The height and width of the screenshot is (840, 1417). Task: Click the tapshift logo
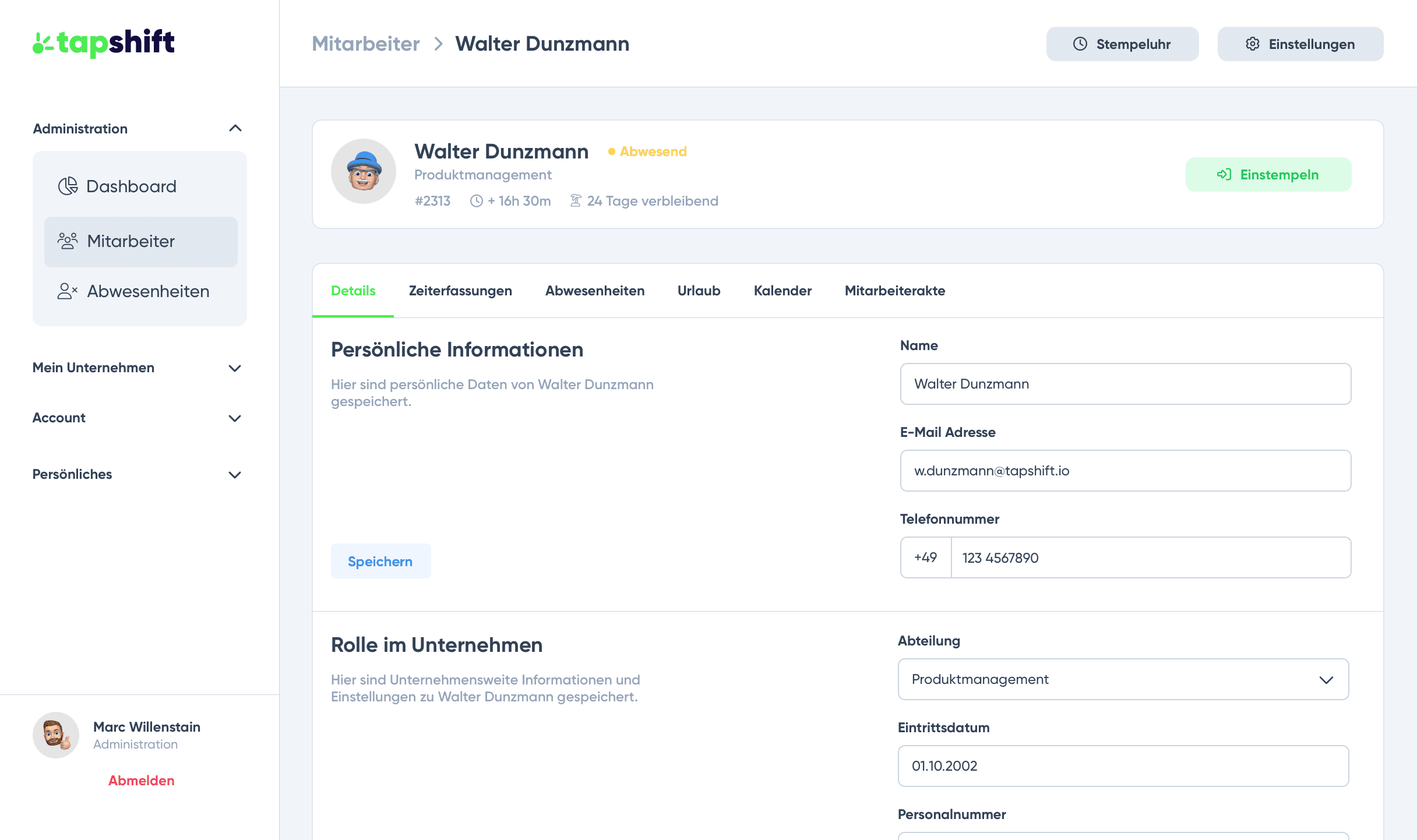pyautogui.click(x=103, y=43)
